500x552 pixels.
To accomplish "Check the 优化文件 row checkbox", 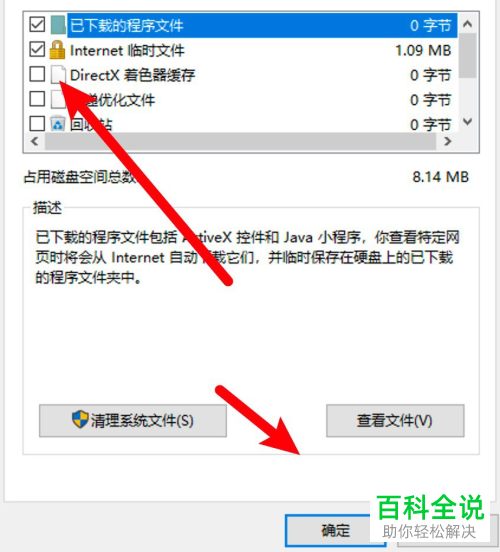I will click(x=37, y=99).
